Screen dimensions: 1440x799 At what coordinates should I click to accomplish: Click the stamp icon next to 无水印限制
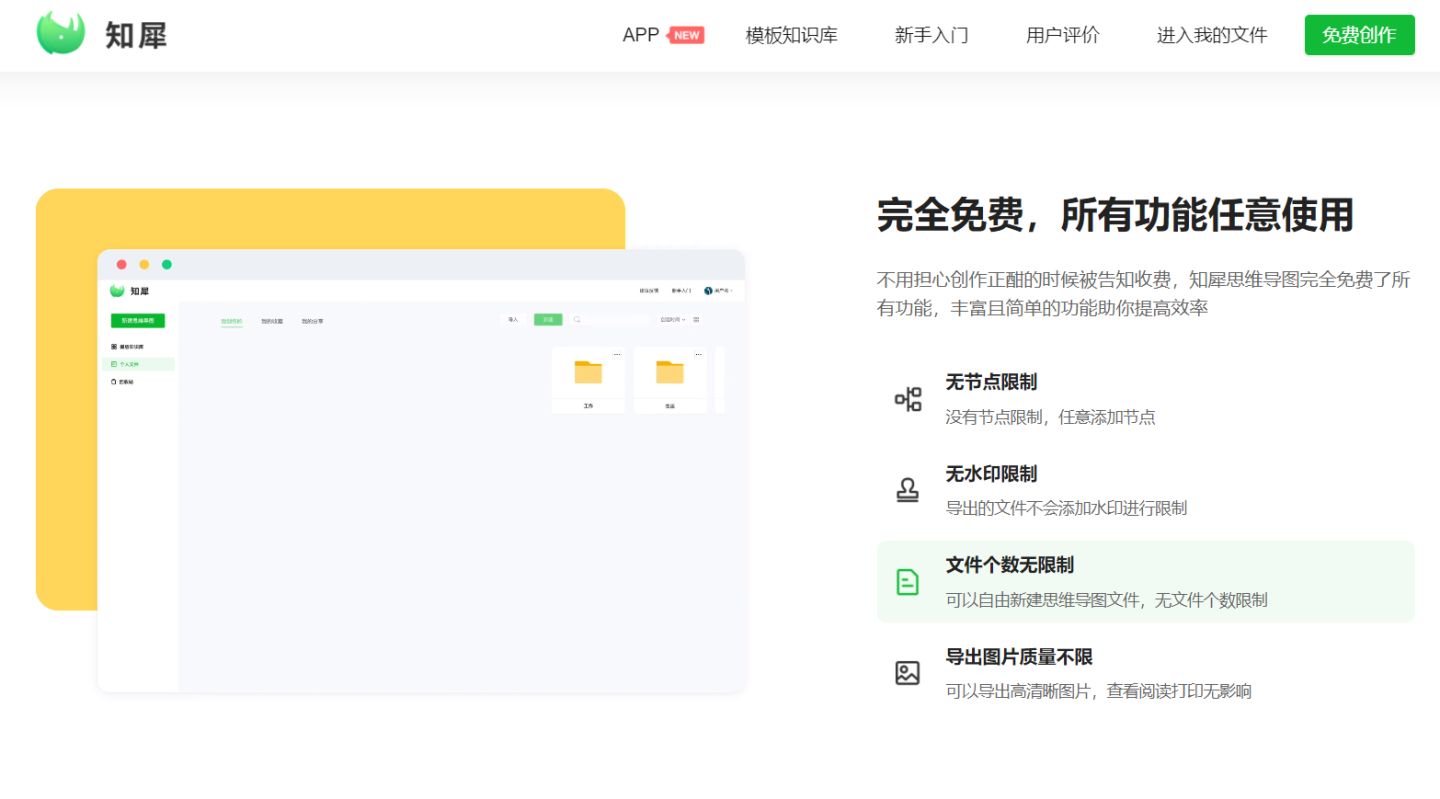click(x=907, y=489)
